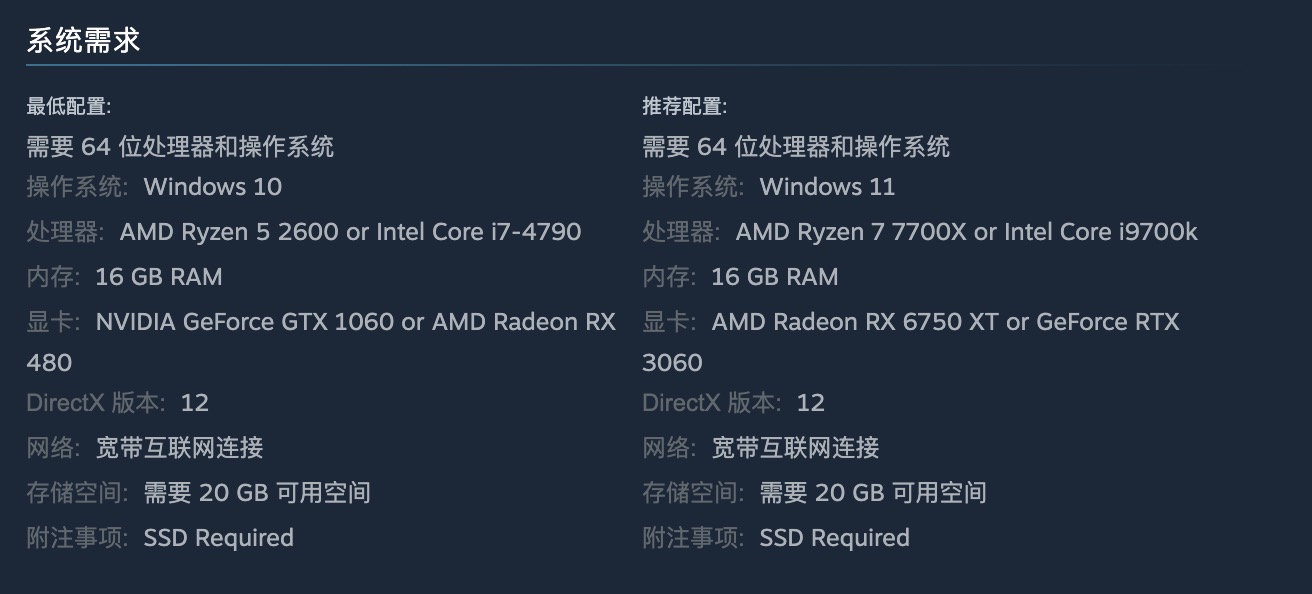Click SSD Required note in minimum column

218,538
